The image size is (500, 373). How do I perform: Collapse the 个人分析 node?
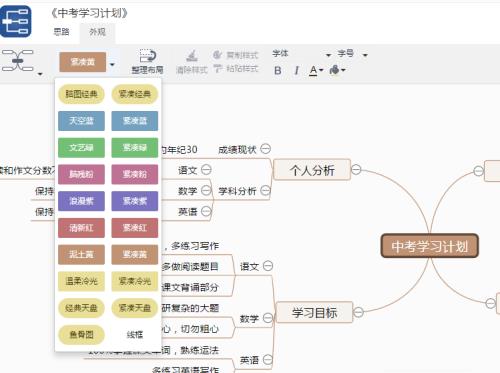tap(356, 169)
